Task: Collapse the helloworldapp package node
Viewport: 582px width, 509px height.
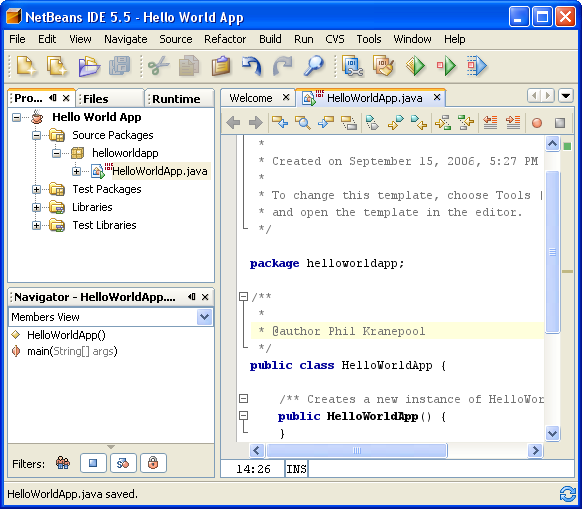Action: pos(56,153)
